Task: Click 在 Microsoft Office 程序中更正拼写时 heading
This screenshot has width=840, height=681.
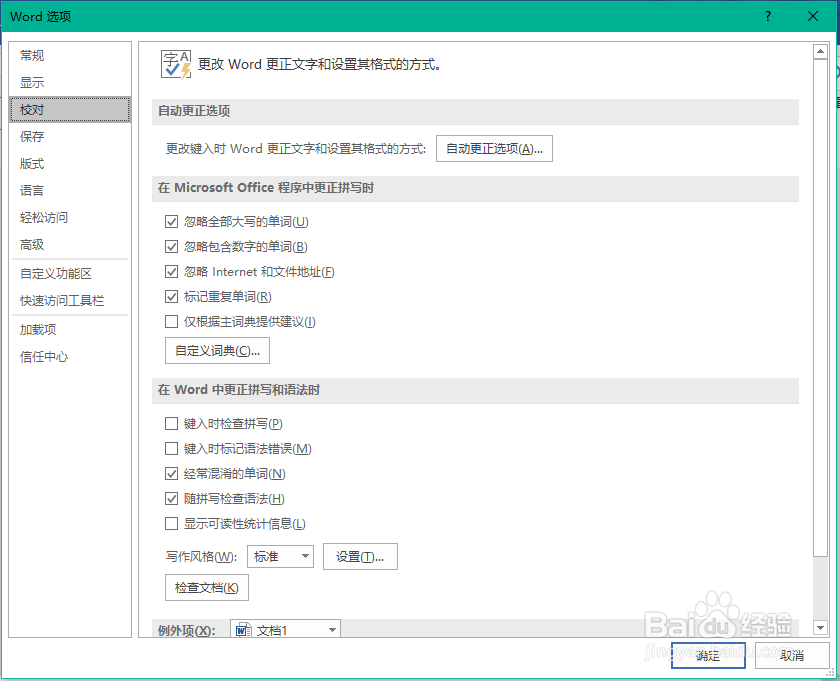Action: coord(266,188)
